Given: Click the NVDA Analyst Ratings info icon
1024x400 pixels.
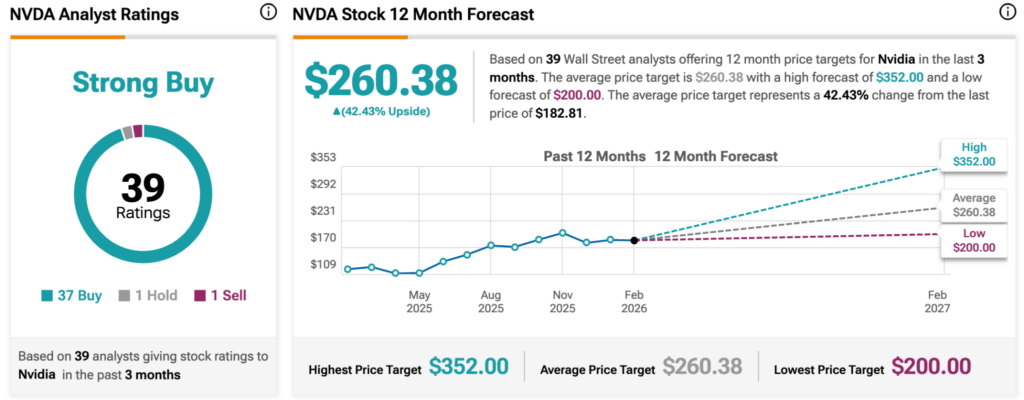Looking at the screenshot, I should click(267, 13).
